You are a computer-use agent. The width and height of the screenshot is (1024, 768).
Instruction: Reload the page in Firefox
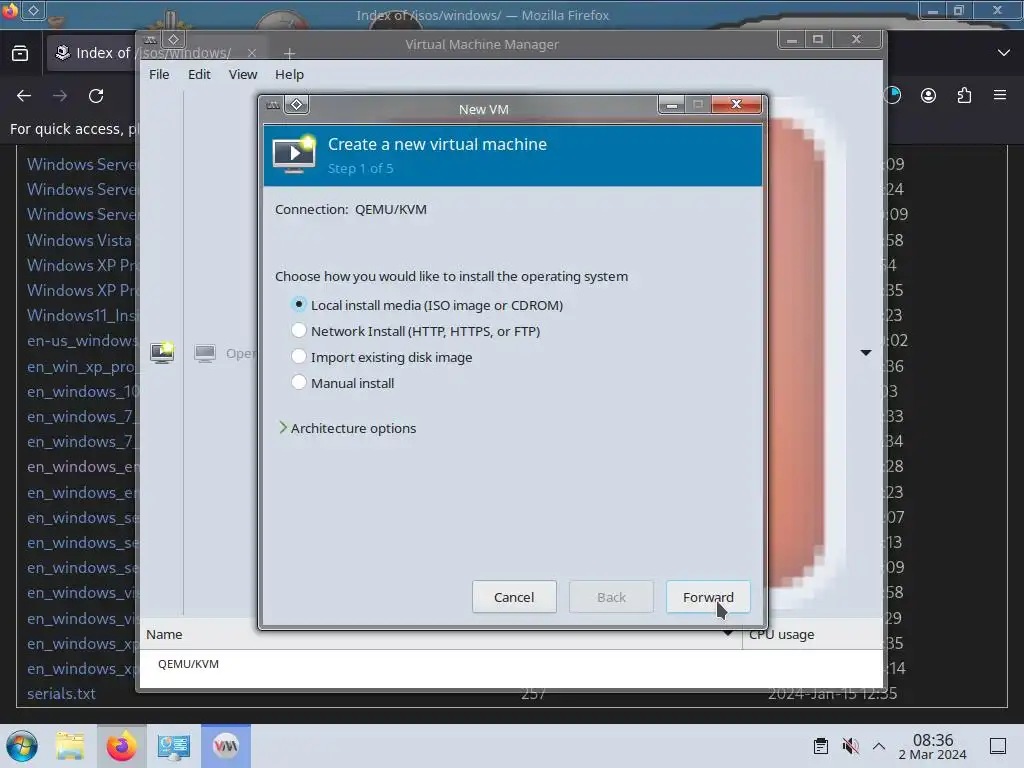[x=96, y=96]
